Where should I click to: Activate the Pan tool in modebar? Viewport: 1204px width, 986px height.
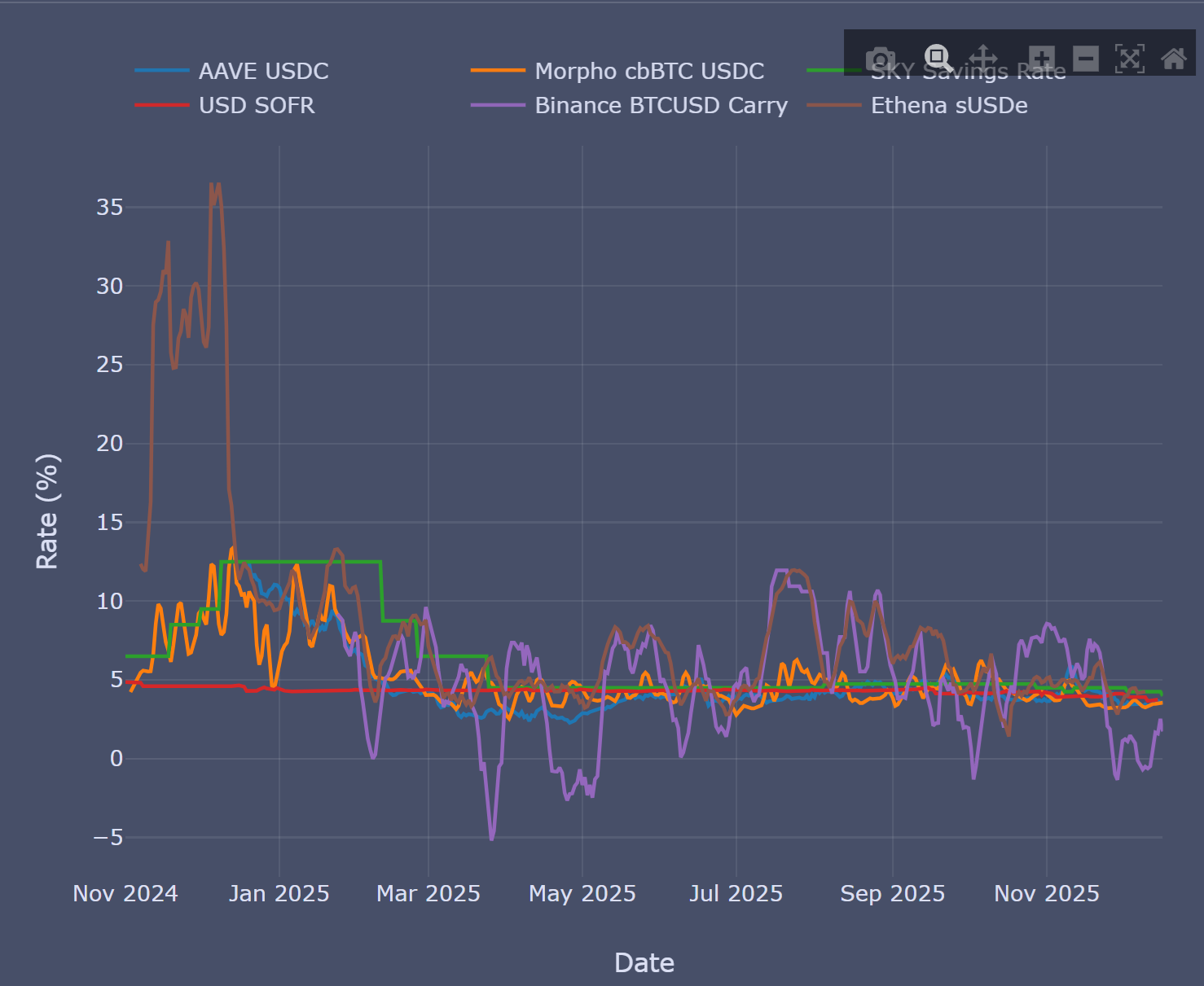983,59
